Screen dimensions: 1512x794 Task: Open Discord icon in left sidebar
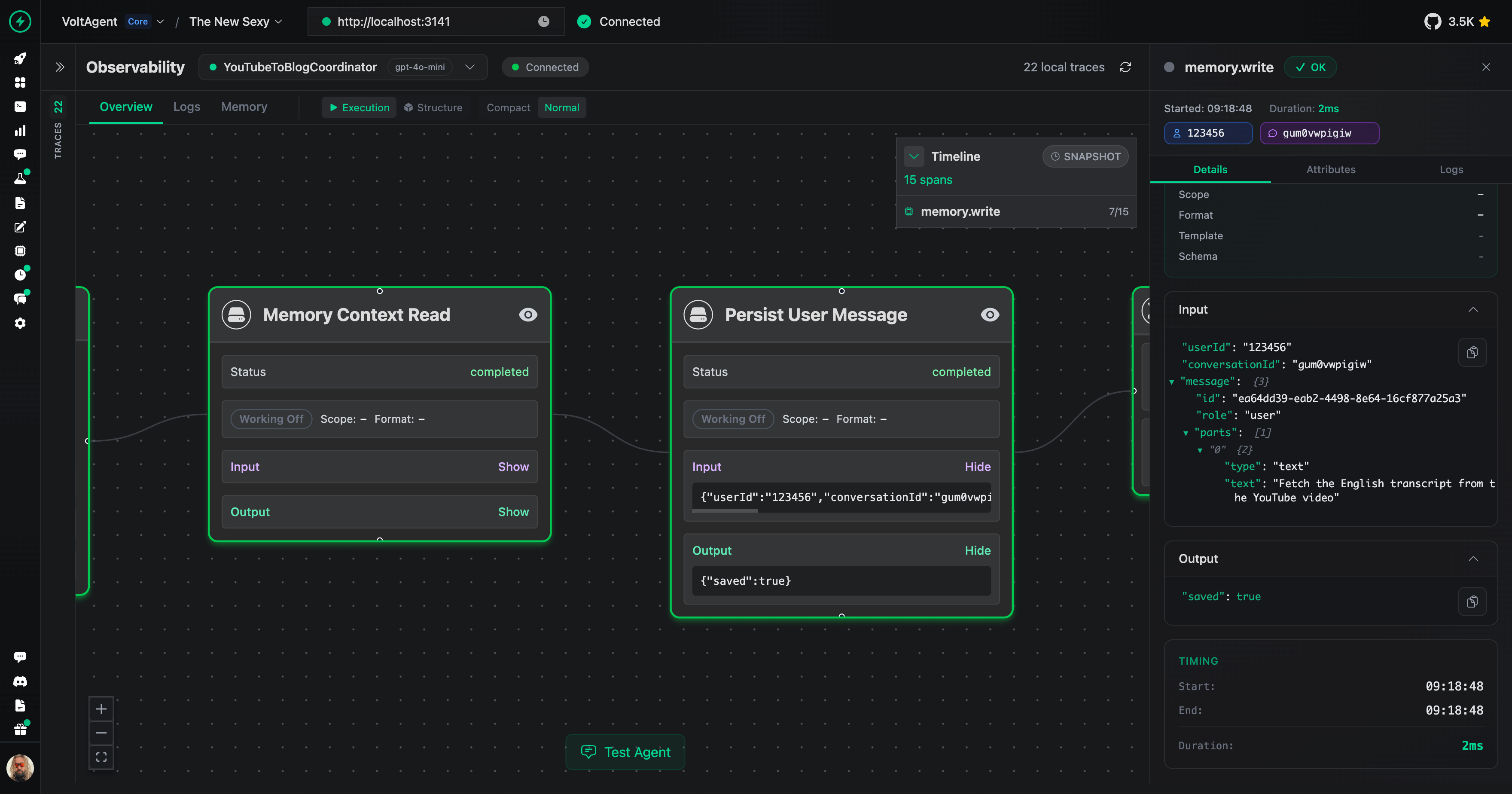[20, 681]
